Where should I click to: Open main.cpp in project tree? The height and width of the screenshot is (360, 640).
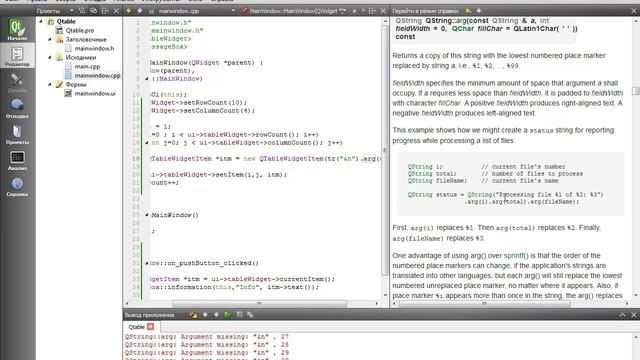[x=87, y=67]
